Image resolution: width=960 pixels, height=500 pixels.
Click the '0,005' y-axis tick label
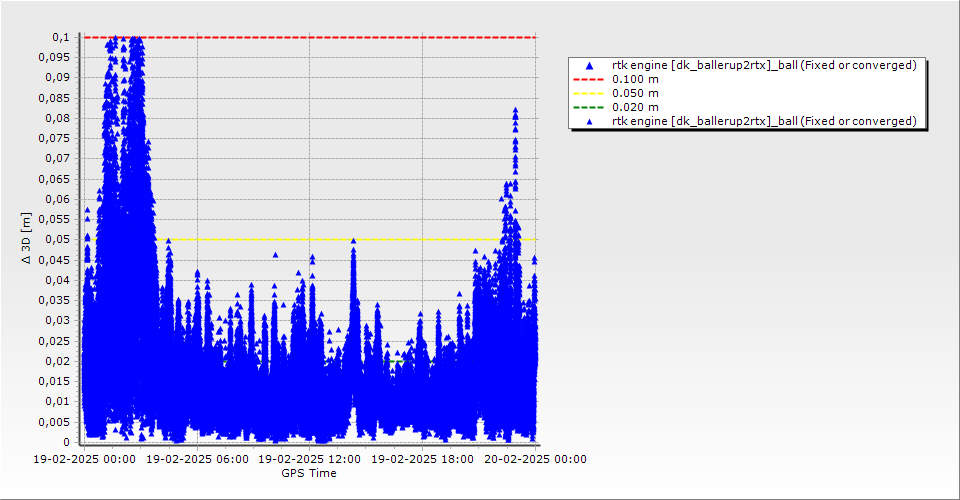tap(55, 422)
